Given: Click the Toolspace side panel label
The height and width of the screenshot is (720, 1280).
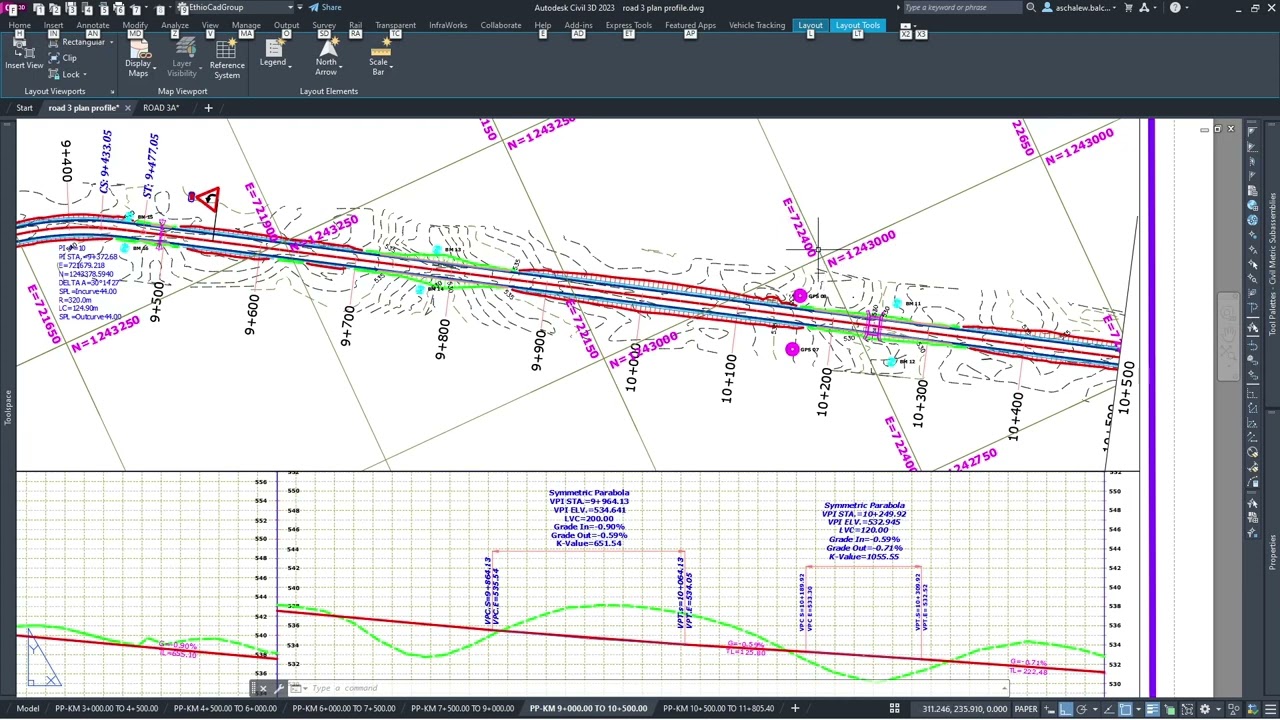Looking at the screenshot, I should coord(8,407).
